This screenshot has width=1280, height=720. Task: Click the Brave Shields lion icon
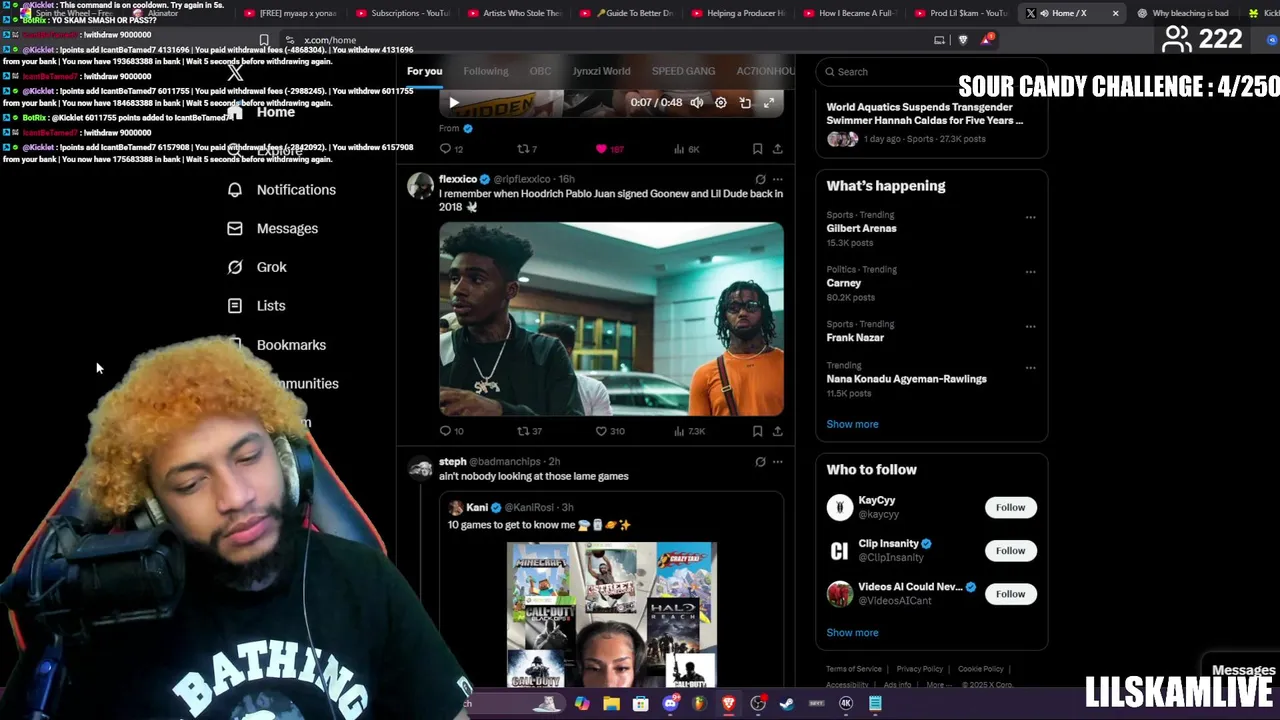[x=963, y=40]
